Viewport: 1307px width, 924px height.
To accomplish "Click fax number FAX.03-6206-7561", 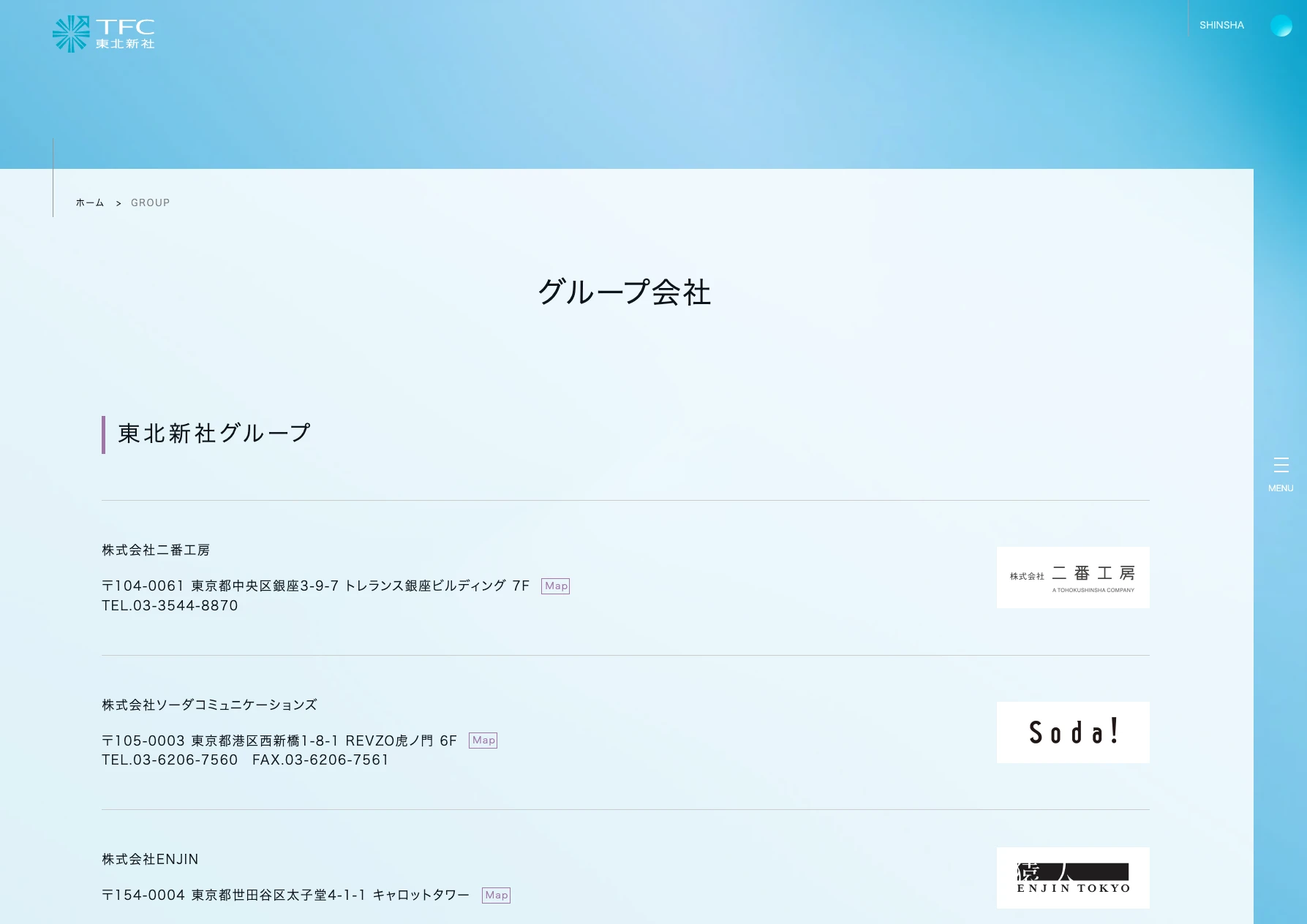I will coord(320,760).
